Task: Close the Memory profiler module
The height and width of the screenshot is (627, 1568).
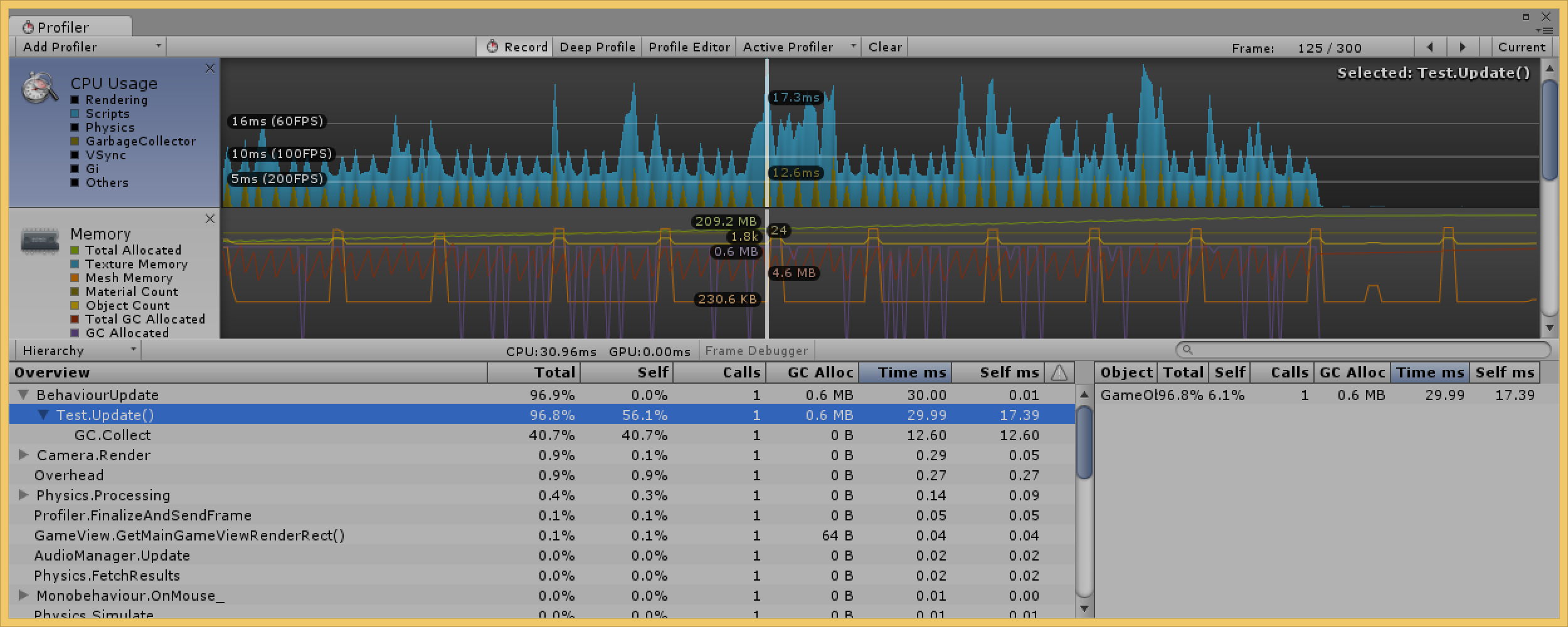Action: [210, 219]
